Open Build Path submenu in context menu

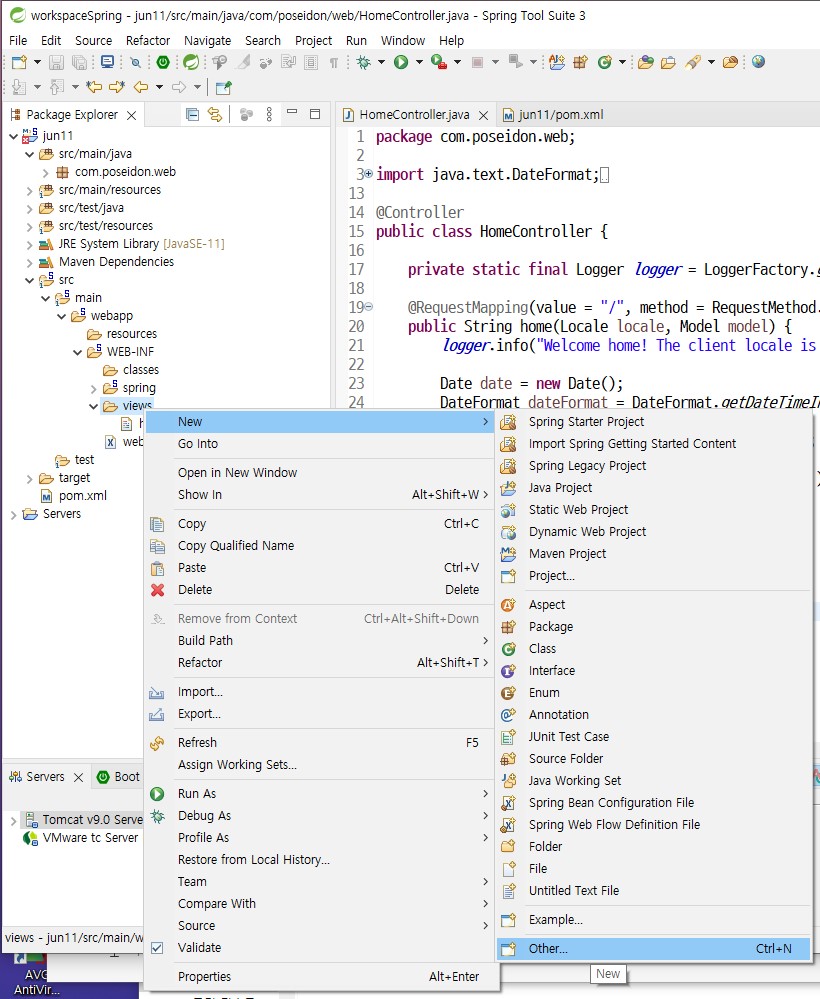pyautogui.click(x=320, y=640)
